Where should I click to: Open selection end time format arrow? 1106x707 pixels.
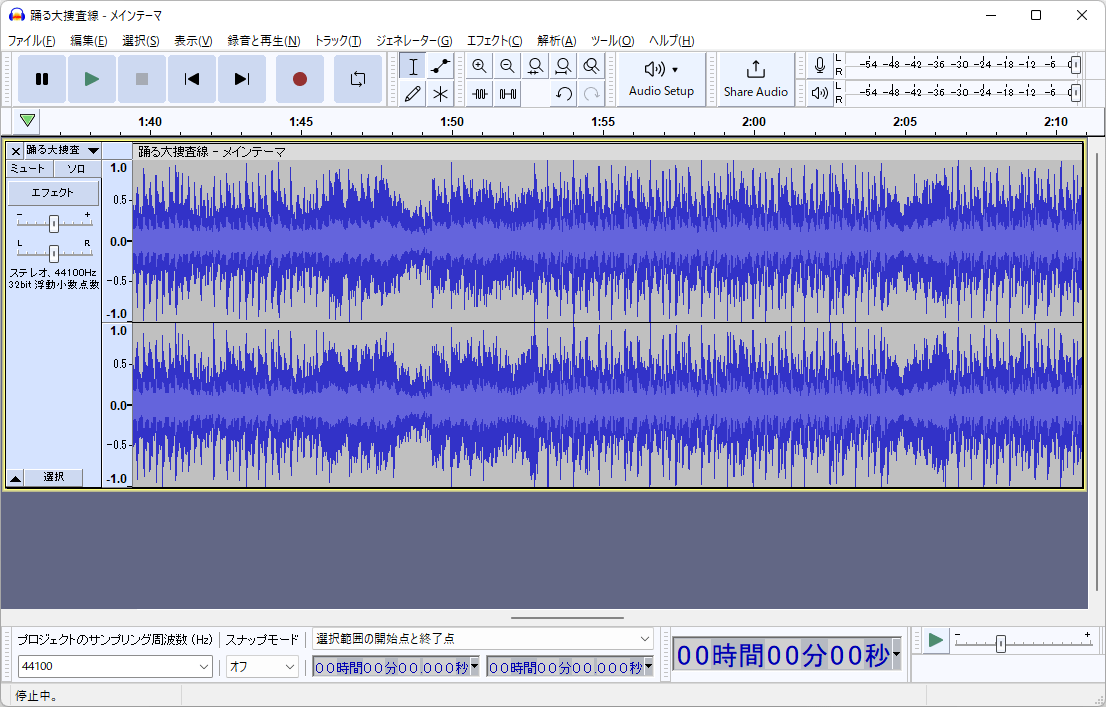pos(648,666)
